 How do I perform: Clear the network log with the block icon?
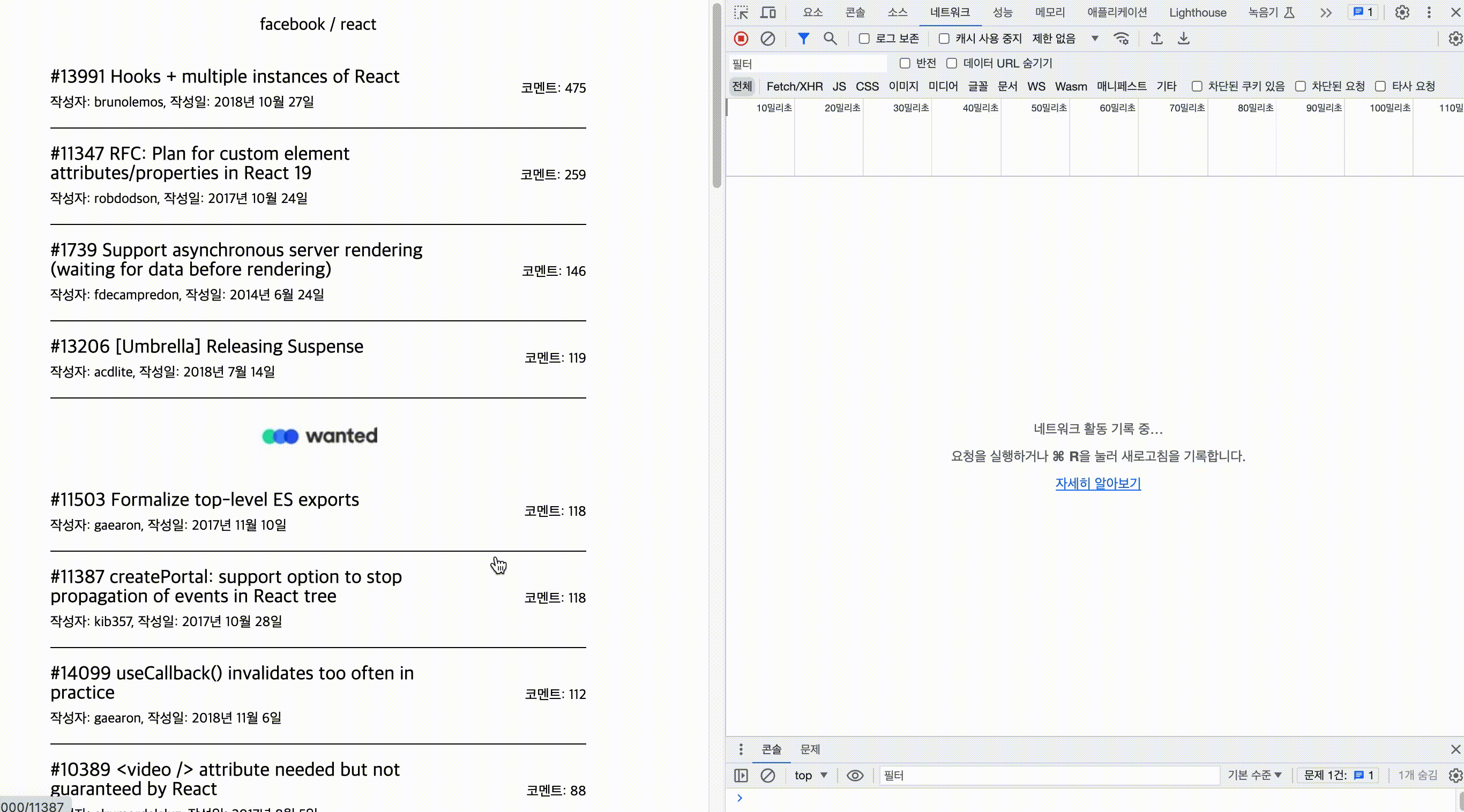click(767, 39)
